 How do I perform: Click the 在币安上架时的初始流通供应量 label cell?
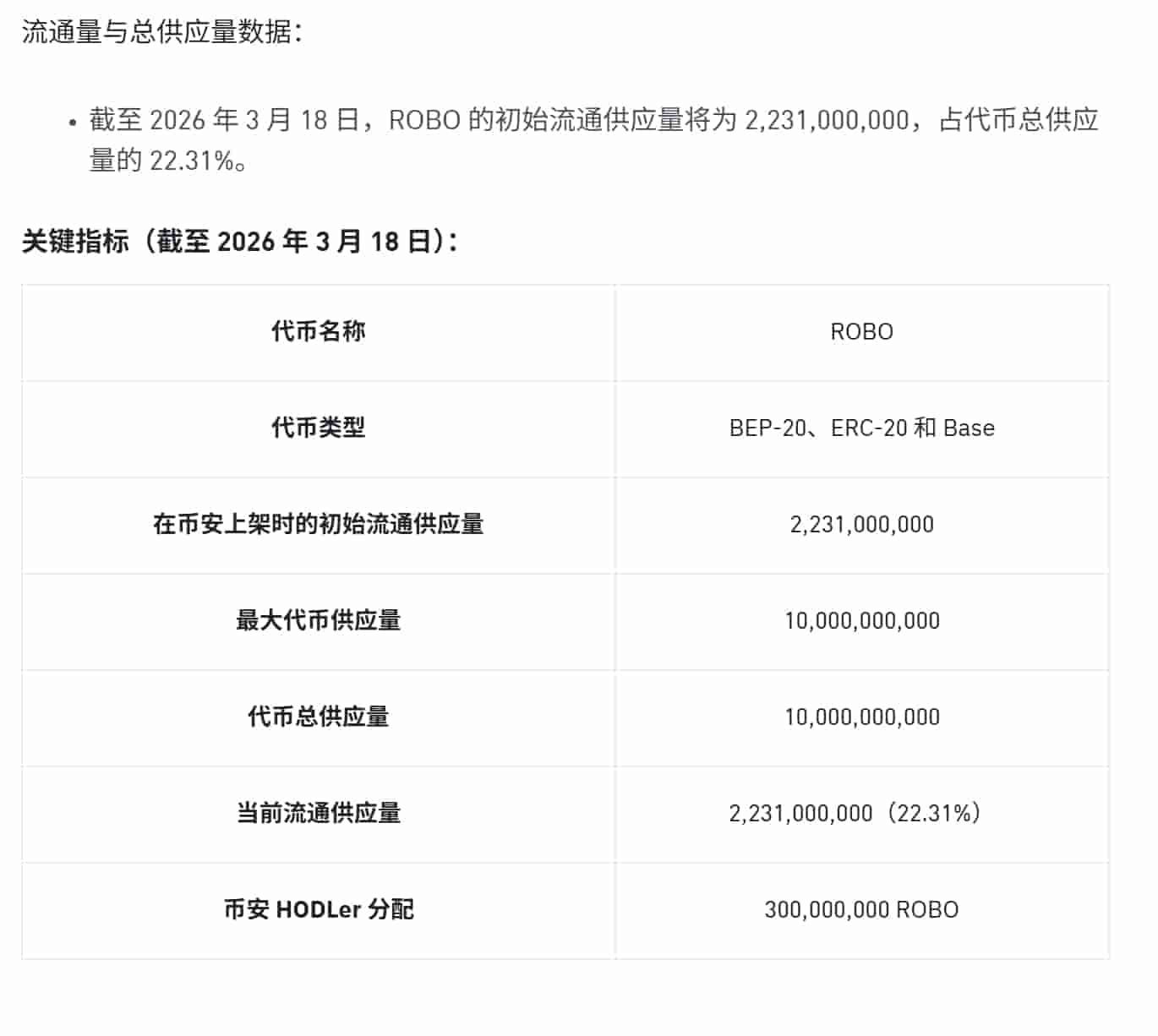click(319, 525)
